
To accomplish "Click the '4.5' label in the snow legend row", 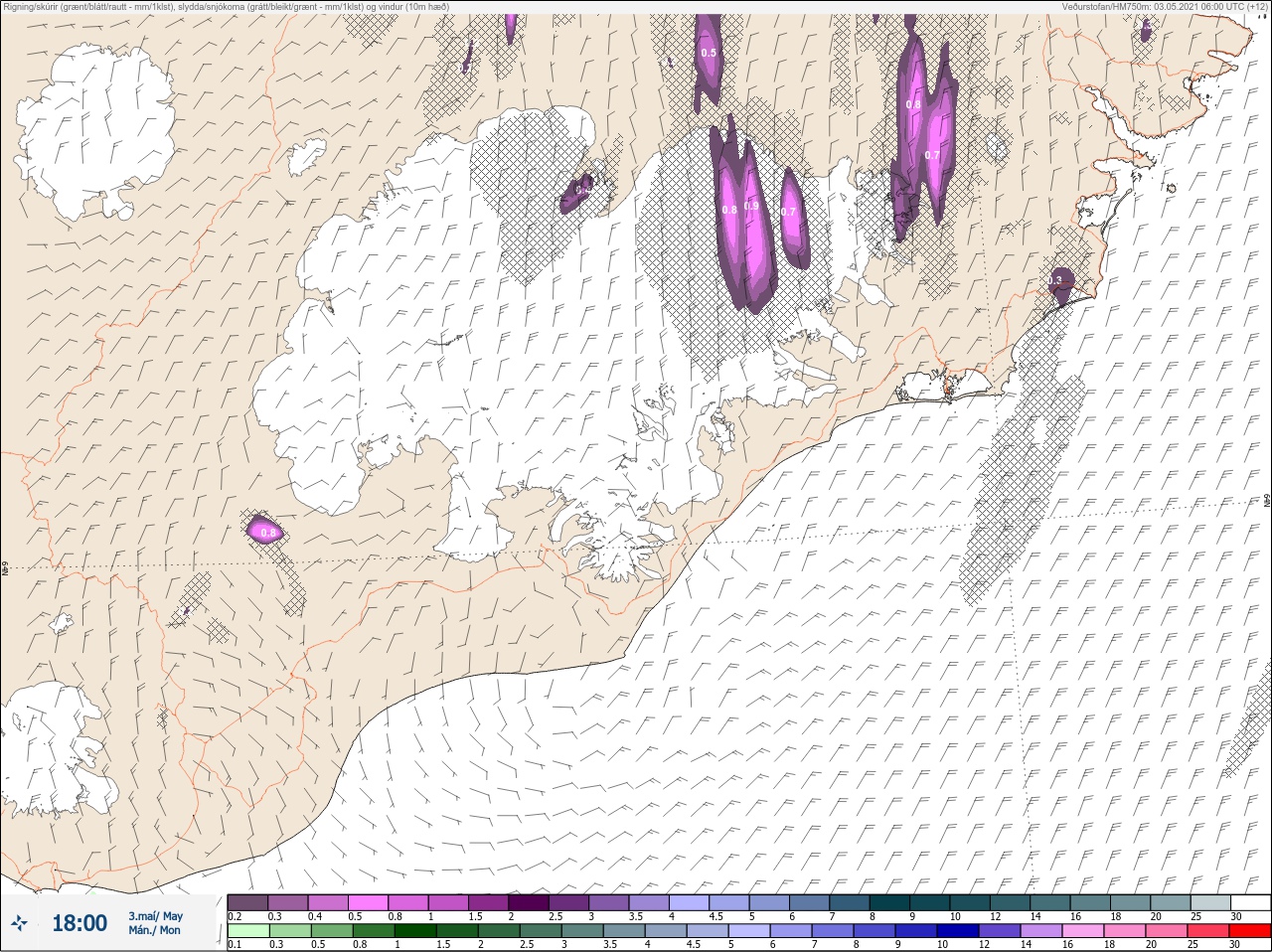I will [716, 916].
